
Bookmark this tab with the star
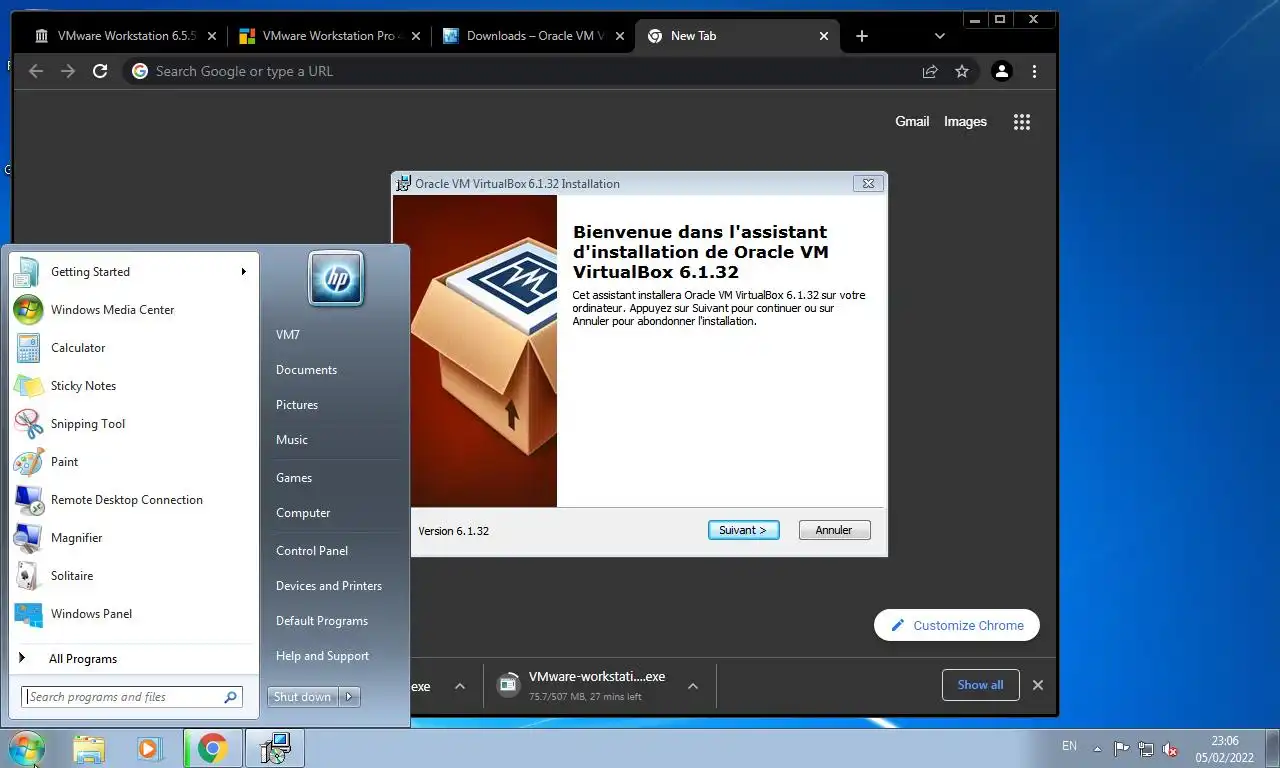click(962, 71)
